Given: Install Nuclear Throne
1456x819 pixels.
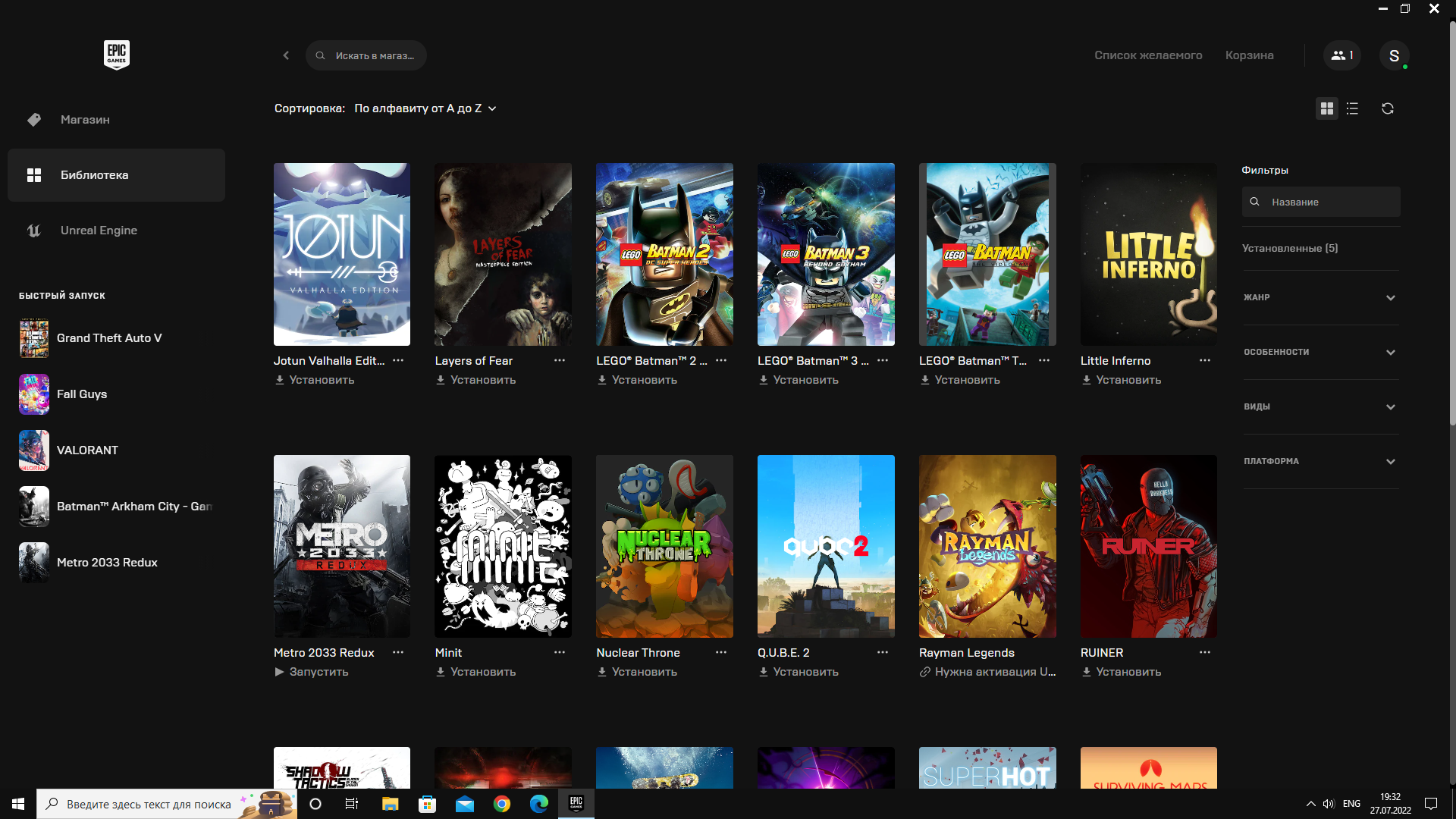Looking at the screenshot, I should coord(637,672).
